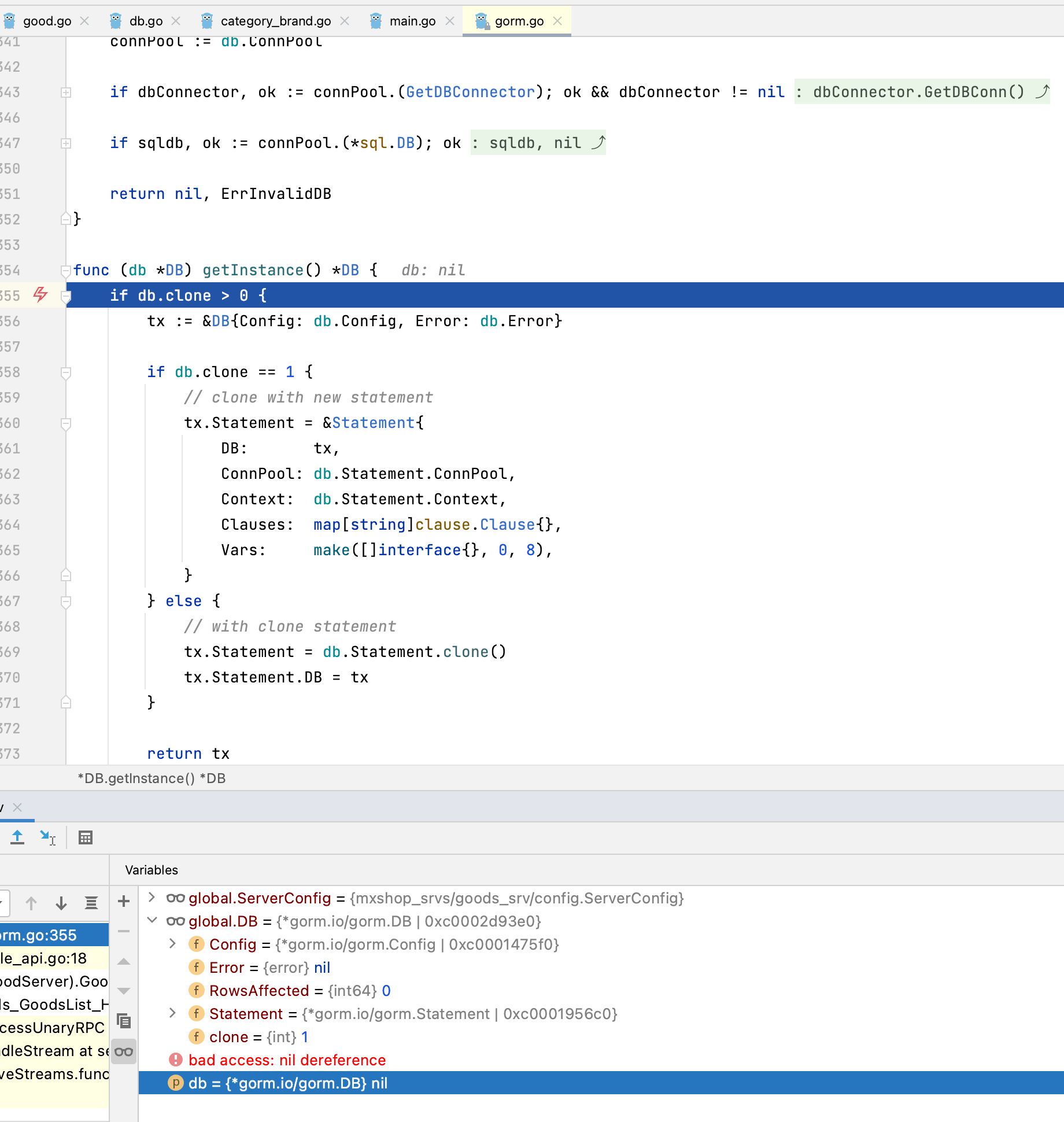Switch to the good.go tab
1064x1122 pixels.
point(47,21)
